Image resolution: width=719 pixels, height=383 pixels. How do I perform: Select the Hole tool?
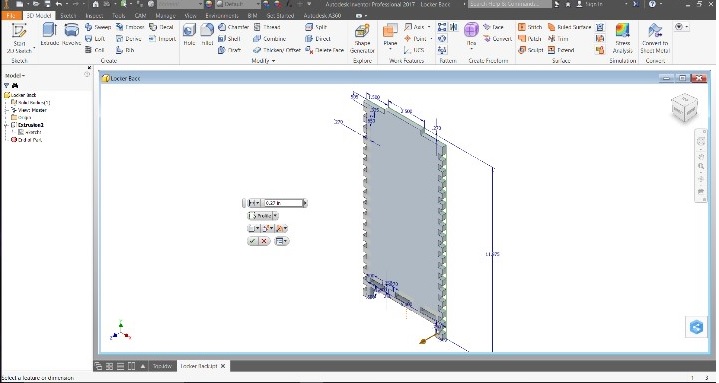click(189, 34)
